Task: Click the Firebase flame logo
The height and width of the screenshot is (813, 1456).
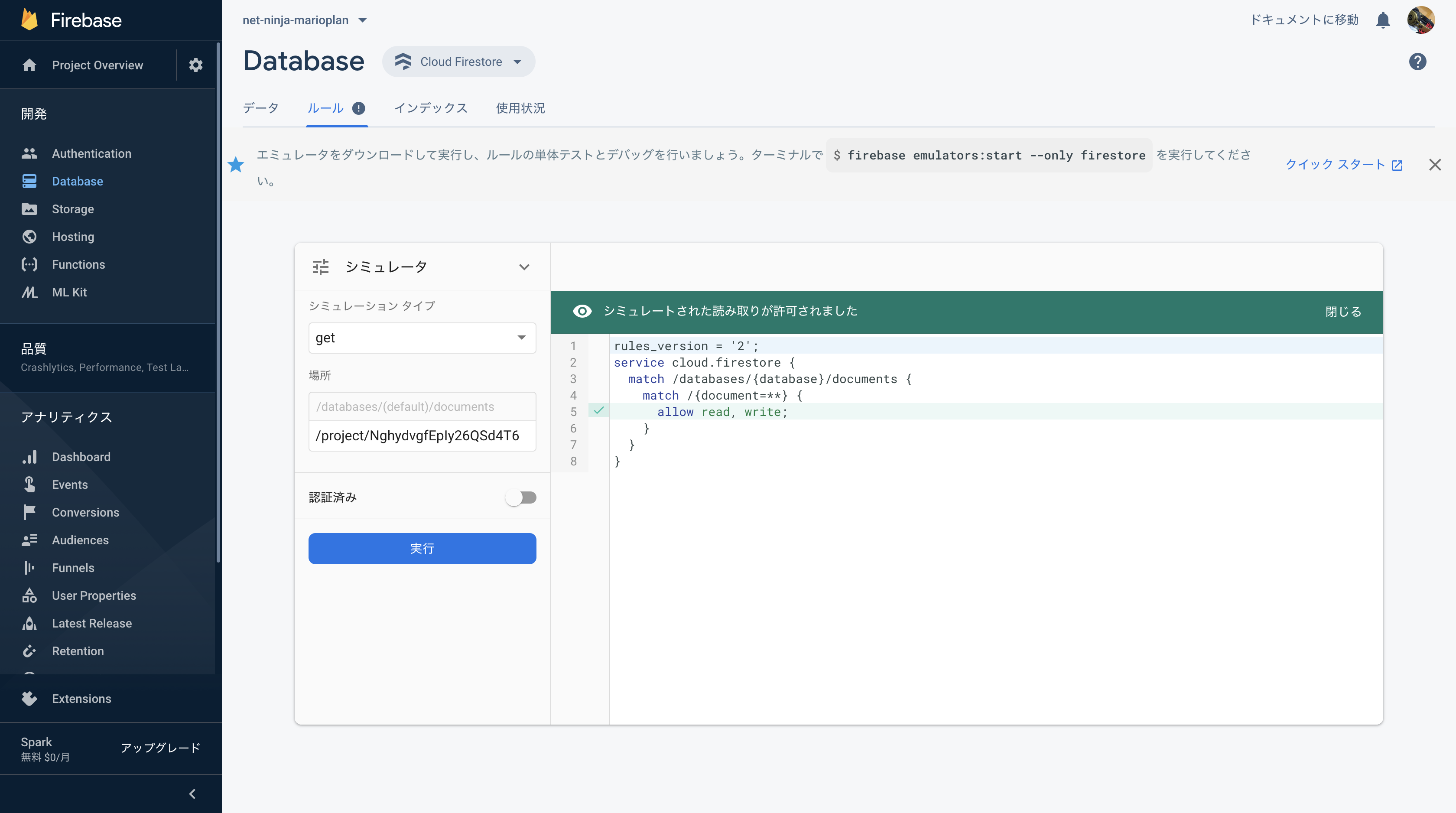Action: 29,20
